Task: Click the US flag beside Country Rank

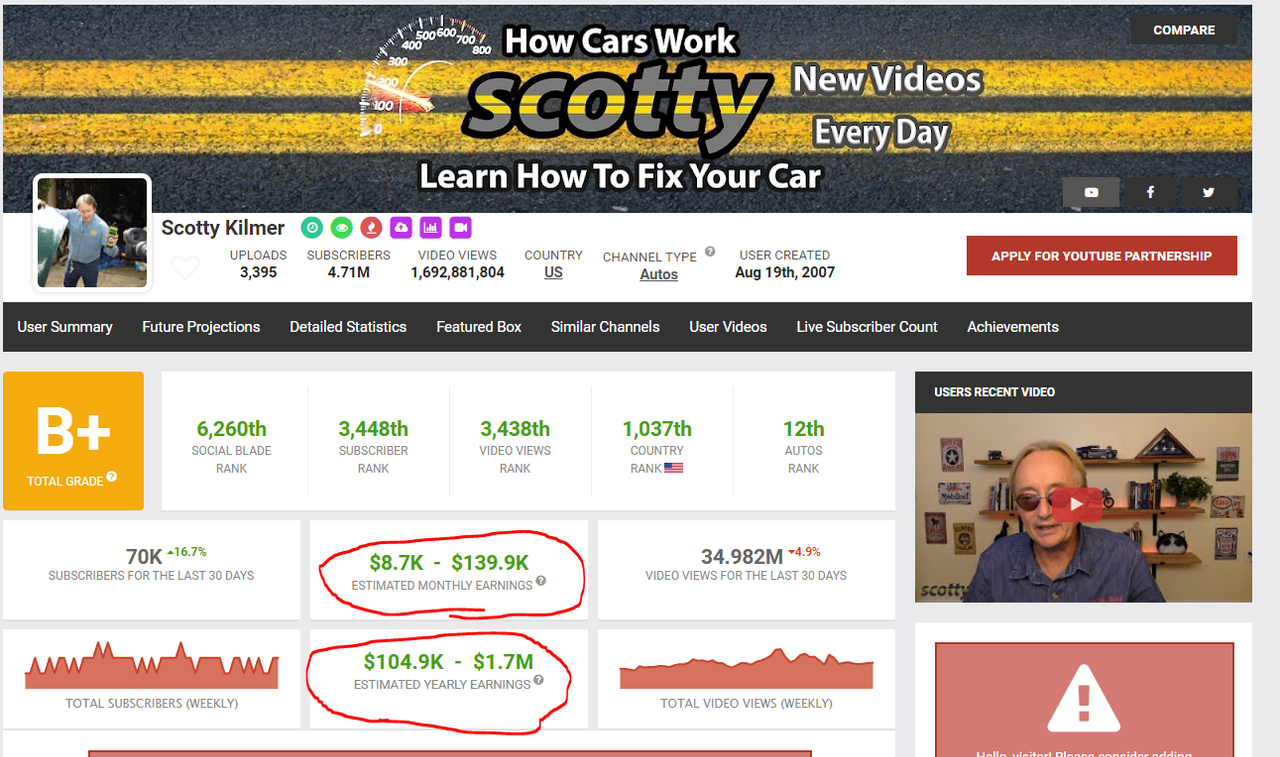Action: pyautogui.click(x=674, y=468)
